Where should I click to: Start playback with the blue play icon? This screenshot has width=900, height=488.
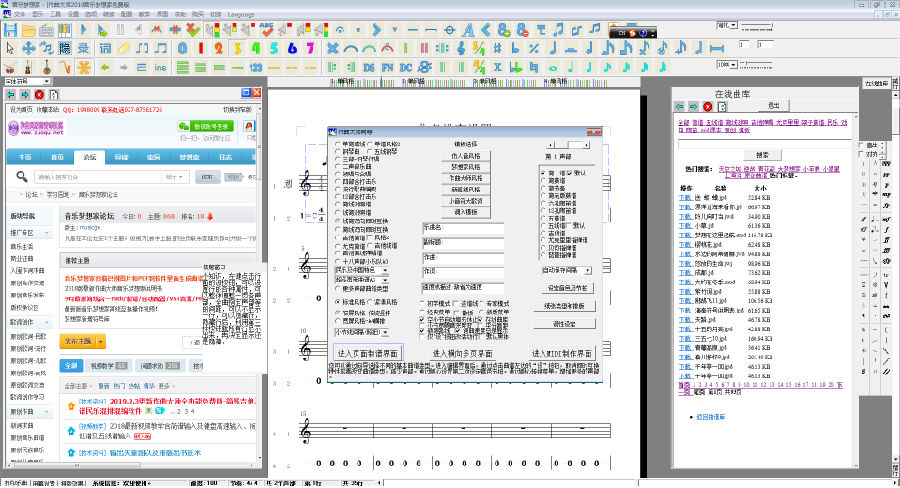point(84,29)
